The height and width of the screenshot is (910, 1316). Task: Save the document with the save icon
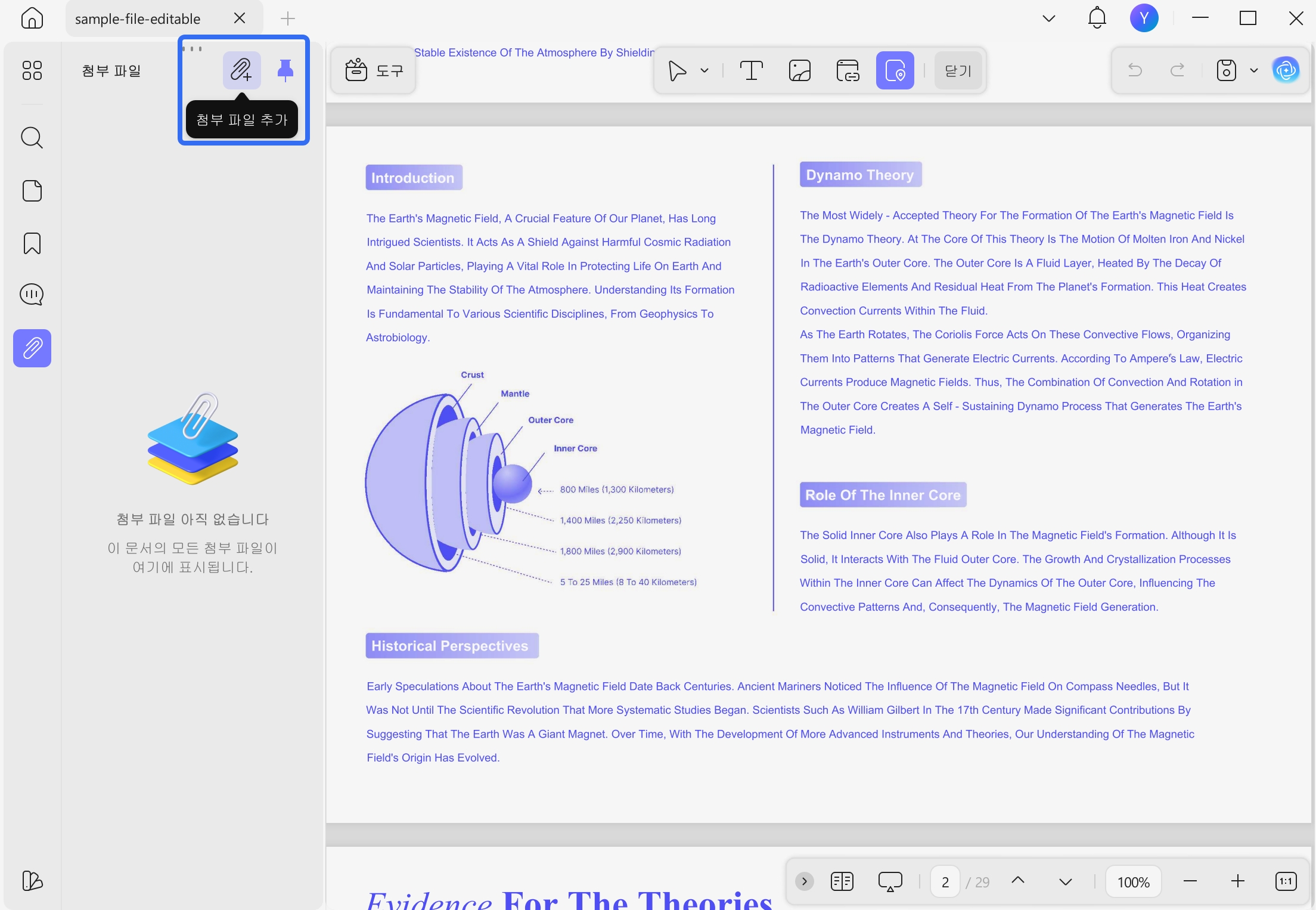click(1226, 70)
